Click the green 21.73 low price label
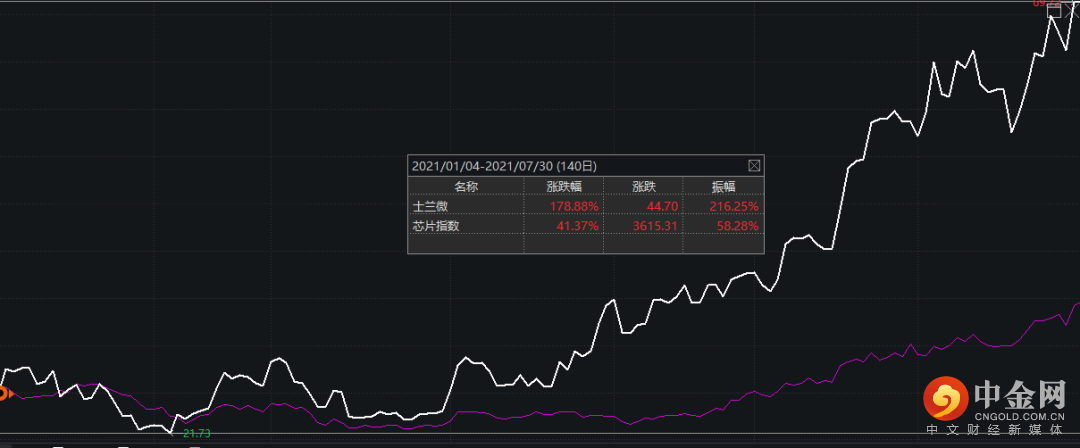Screen dimensions: 1080x448 (196, 433)
